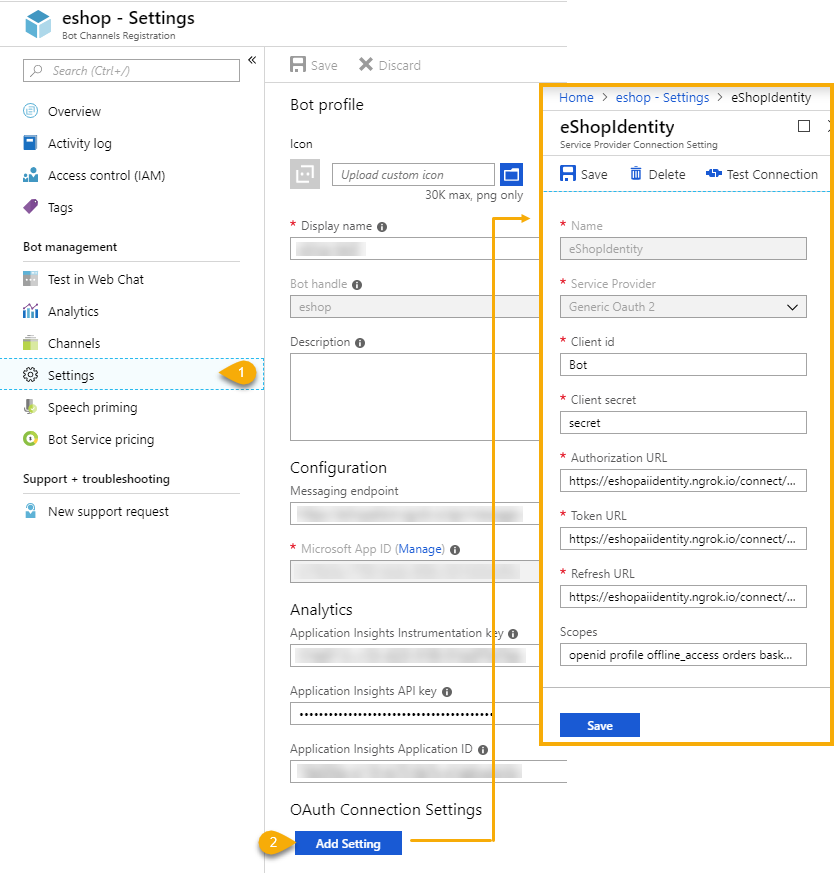Click Test Connection in eShopIdentity toolbar
Screen dimensions: 834x873
point(762,174)
